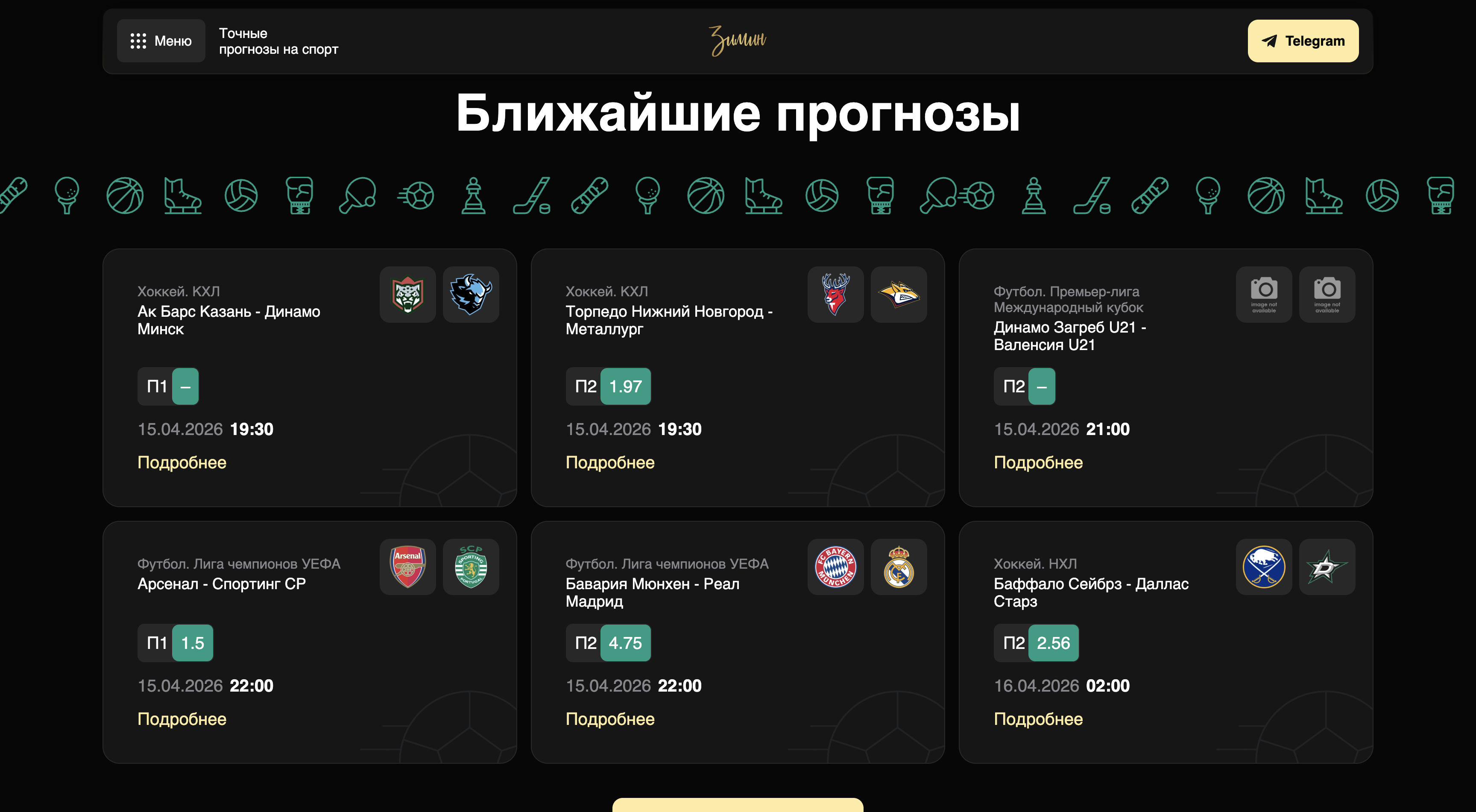Click the Sporting CP club crest
The image size is (1476, 812).
(x=471, y=567)
